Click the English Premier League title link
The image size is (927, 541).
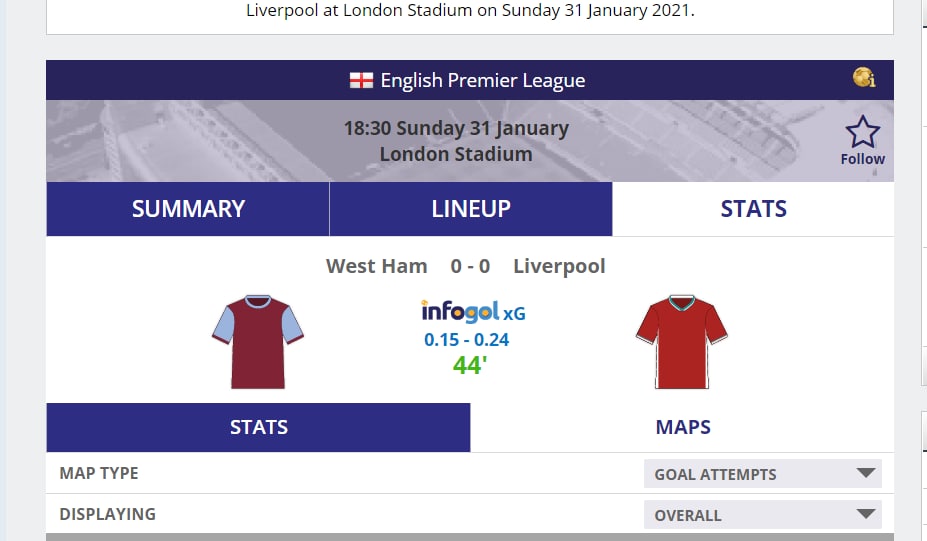point(483,80)
